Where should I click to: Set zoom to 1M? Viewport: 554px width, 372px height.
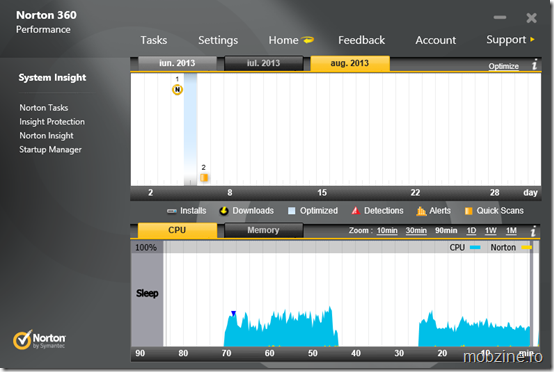pos(511,231)
